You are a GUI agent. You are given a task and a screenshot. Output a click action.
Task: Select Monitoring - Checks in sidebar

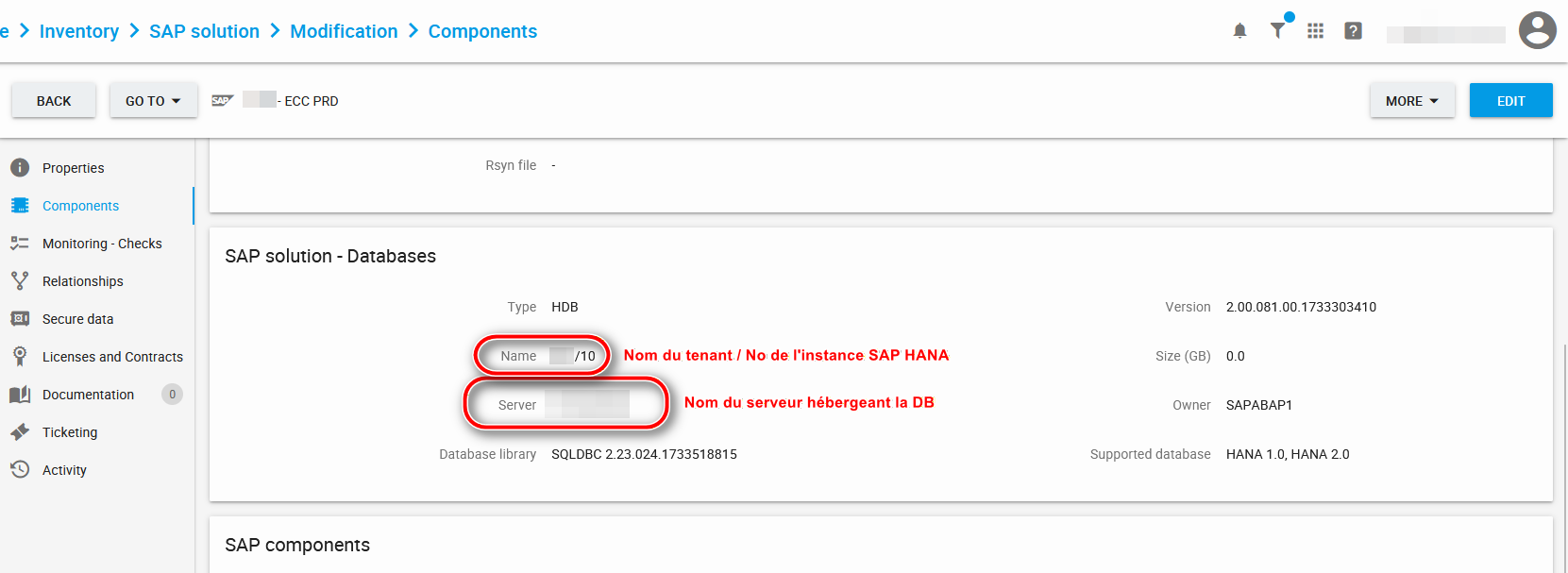point(102,244)
